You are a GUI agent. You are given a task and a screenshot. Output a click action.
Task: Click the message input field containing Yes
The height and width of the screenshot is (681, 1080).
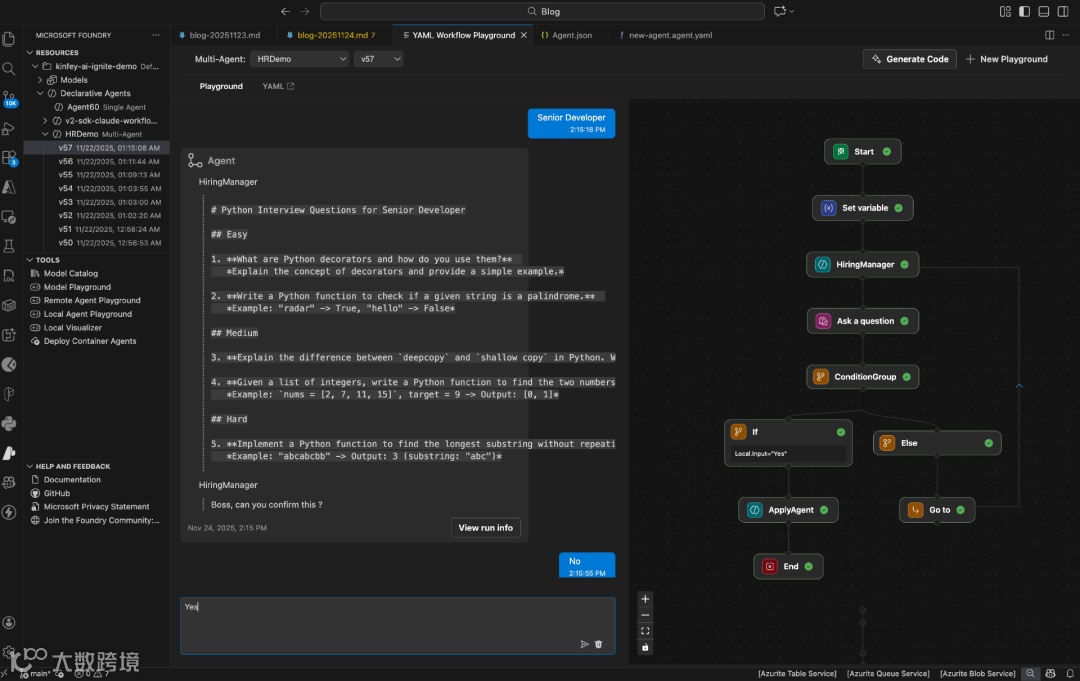397,625
